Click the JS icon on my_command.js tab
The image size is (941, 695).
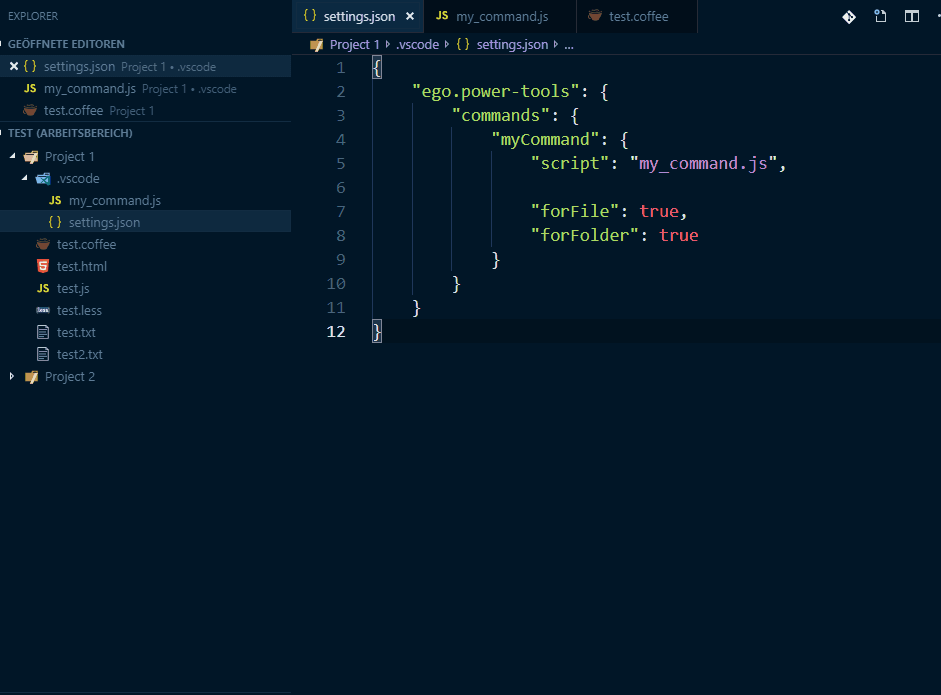pos(442,16)
